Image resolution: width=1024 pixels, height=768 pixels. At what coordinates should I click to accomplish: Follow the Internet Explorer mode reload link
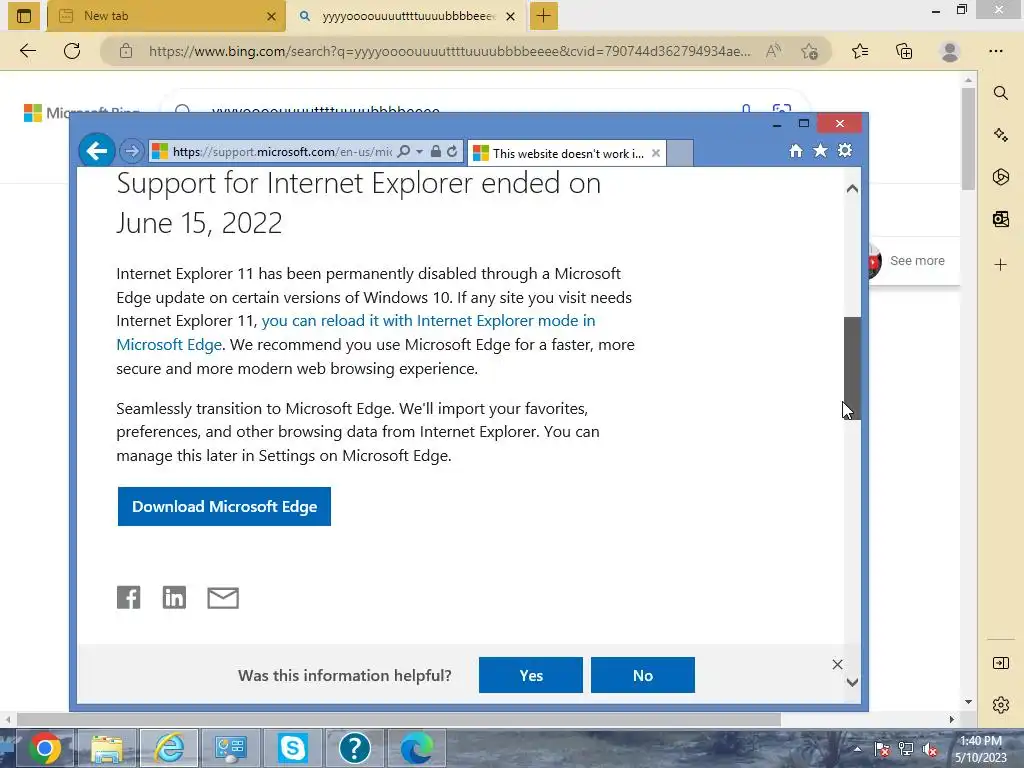(356, 332)
